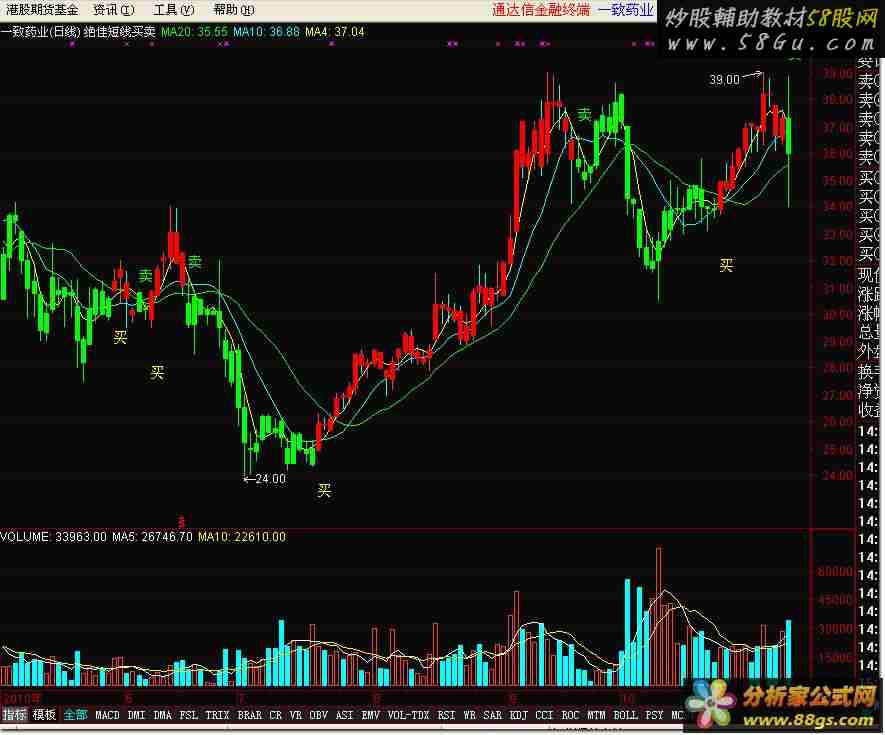
Task: Switch to the MTM indicator
Action: click(x=596, y=715)
